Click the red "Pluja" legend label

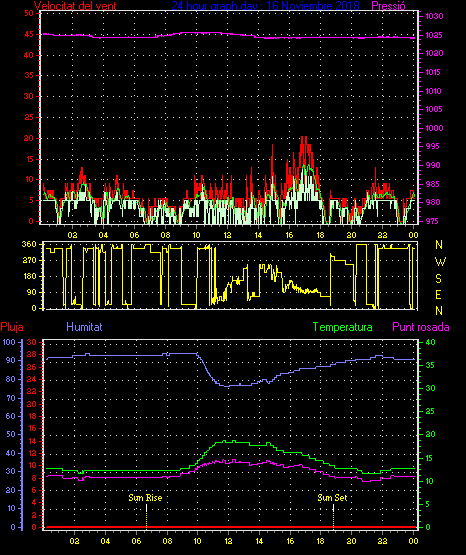[12, 327]
